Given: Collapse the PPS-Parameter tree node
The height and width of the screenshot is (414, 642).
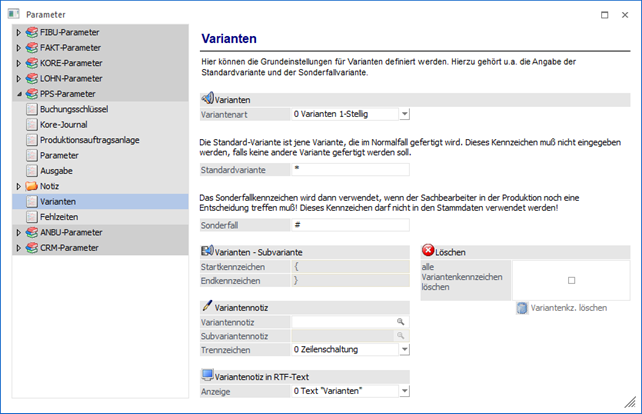Looking at the screenshot, I should (18, 93).
